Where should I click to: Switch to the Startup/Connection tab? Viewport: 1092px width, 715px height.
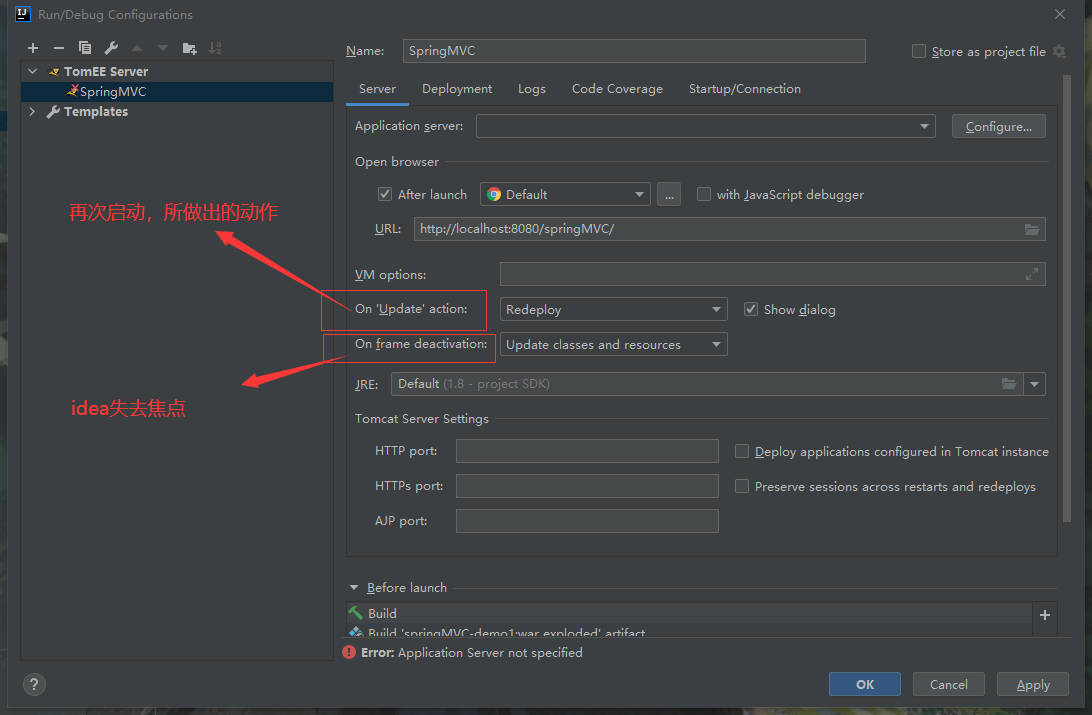click(744, 89)
